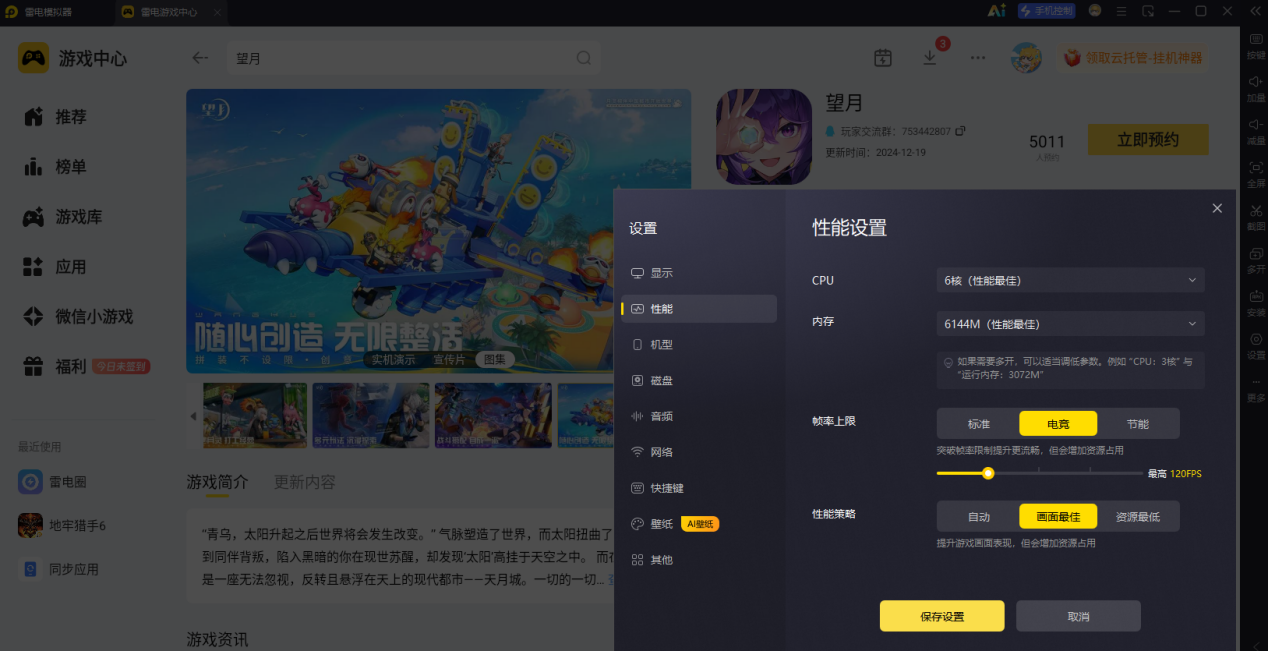
Task: Expand the CPU 6核 dropdown
Action: 1070,281
